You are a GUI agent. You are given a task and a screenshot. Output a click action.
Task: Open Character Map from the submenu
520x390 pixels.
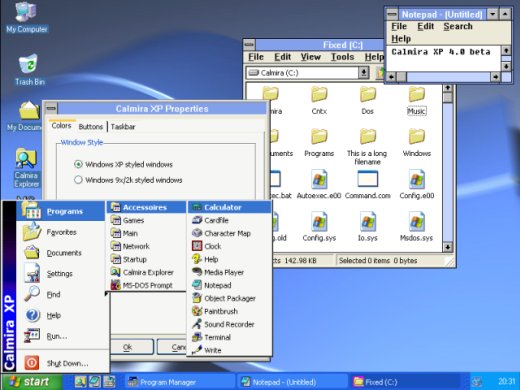pyautogui.click(x=230, y=233)
